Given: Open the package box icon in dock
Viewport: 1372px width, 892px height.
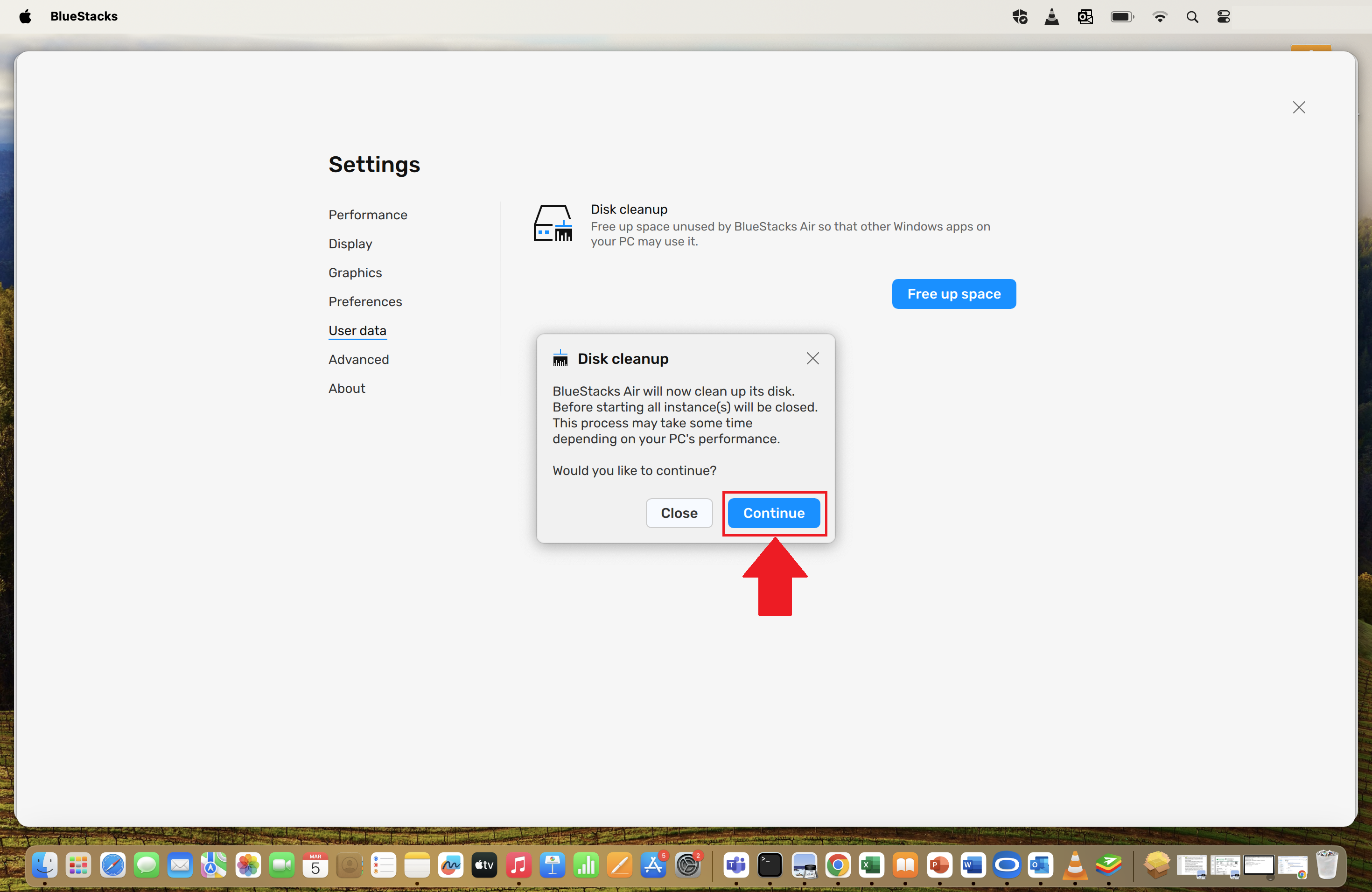Looking at the screenshot, I should click(x=1157, y=865).
